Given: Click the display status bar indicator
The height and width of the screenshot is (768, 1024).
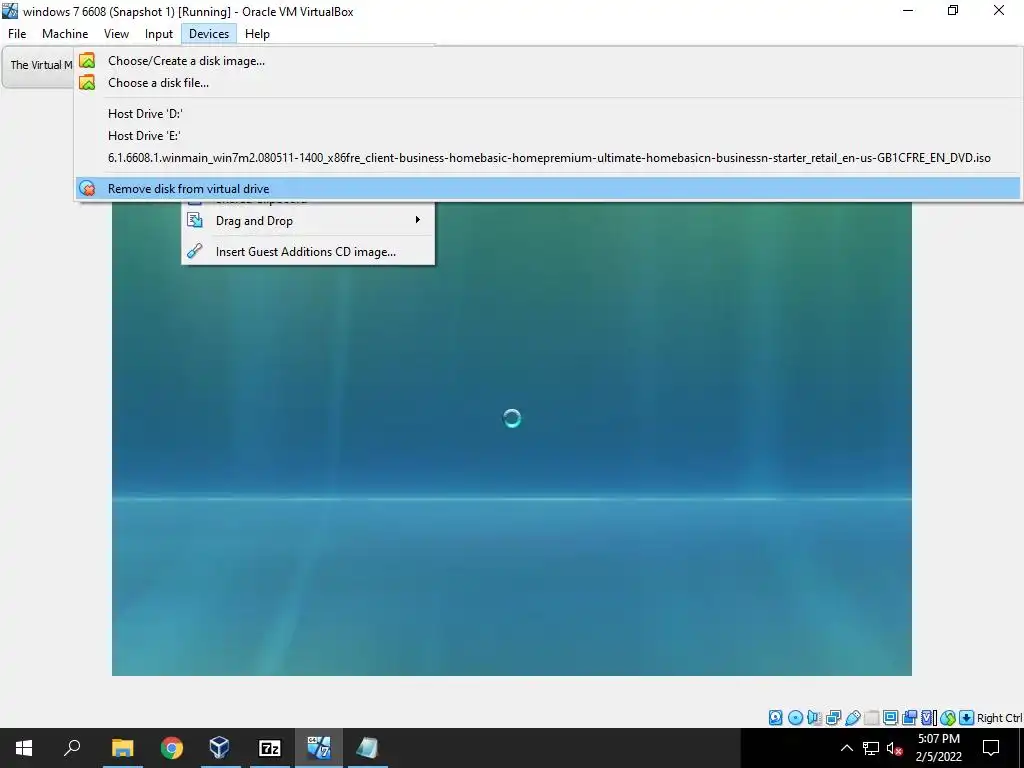Looking at the screenshot, I should pyautogui.click(x=890, y=718).
